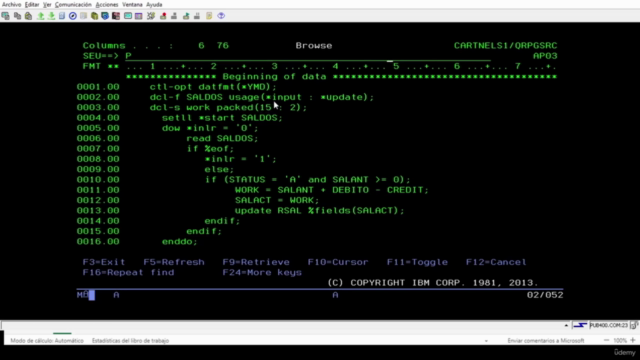Viewport: 640px width, 360px height.
Task: Click the PUB400.COM:23 host status text
Action: tap(609, 325)
